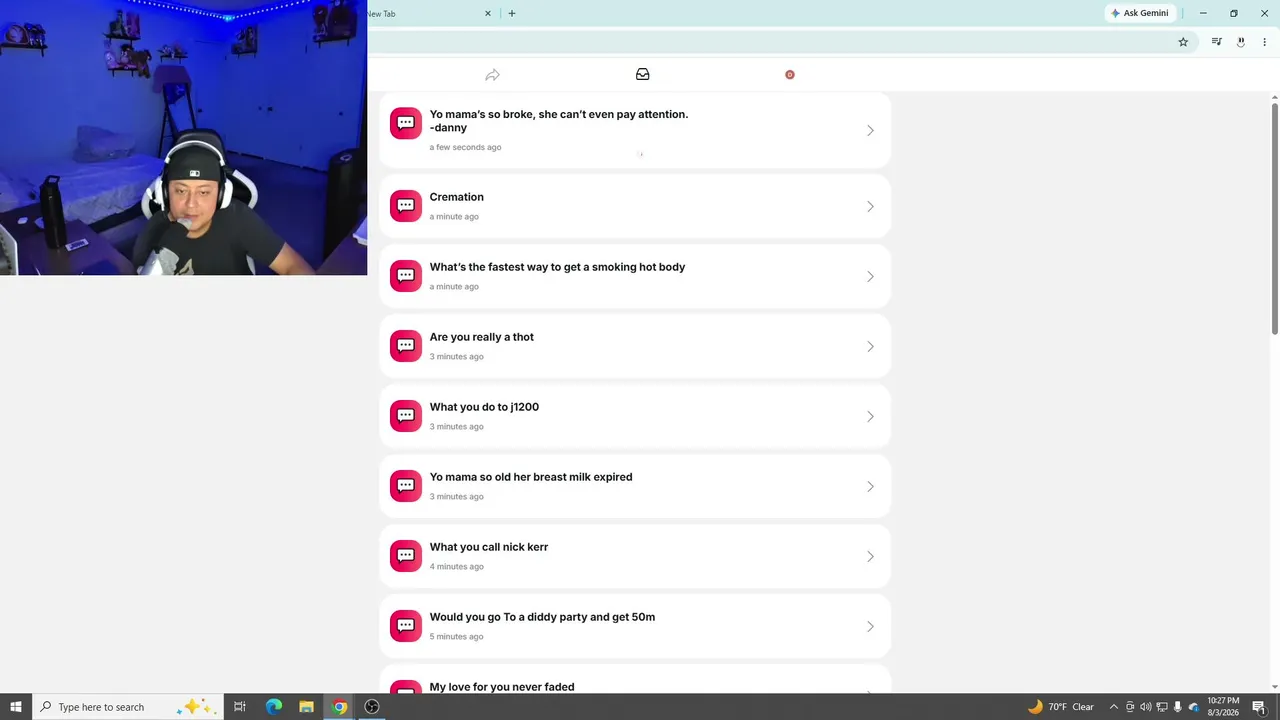The image size is (1280, 720).
Task: Switch to the New Tab browser tab
Action: click(x=430, y=14)
